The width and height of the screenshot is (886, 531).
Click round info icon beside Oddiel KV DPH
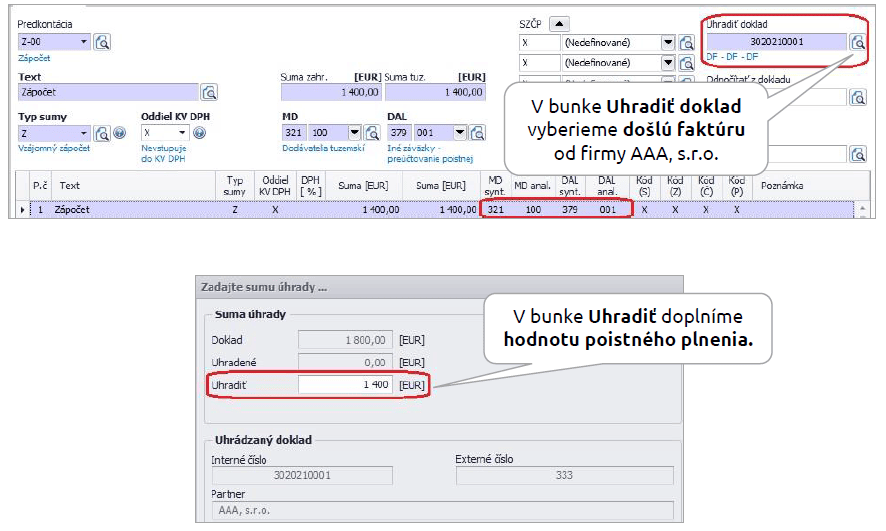point(199,133)
